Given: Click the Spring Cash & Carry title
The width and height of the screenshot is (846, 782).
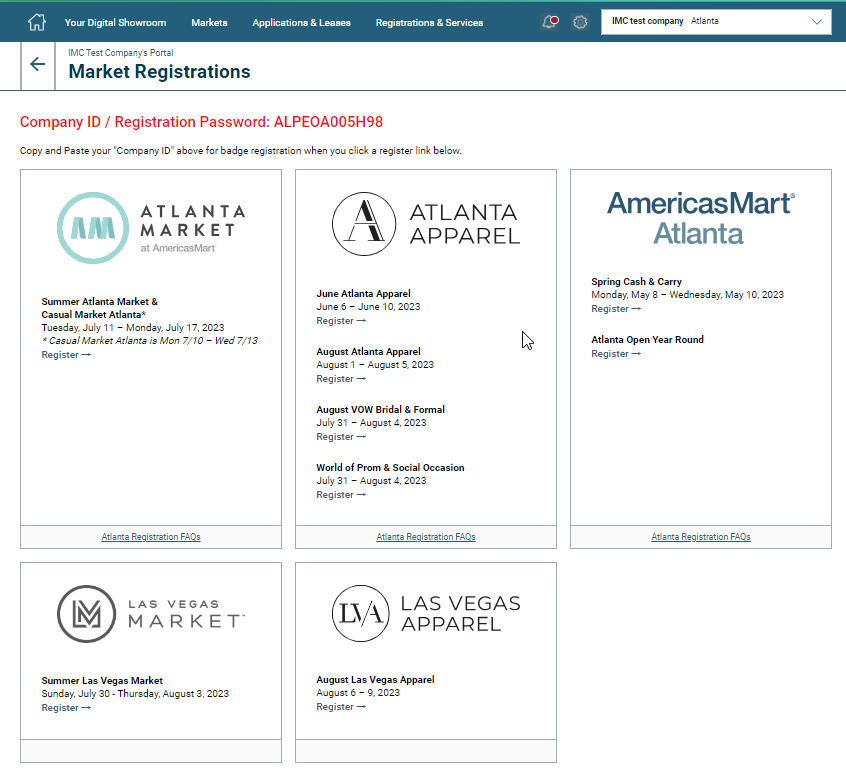Looking at the screenshot, I should [x=637, y=282].
